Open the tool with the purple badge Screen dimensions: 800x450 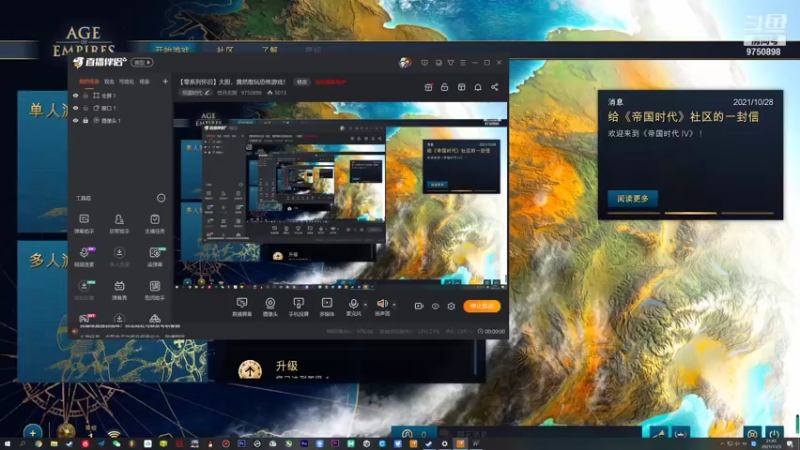[84, 257]
